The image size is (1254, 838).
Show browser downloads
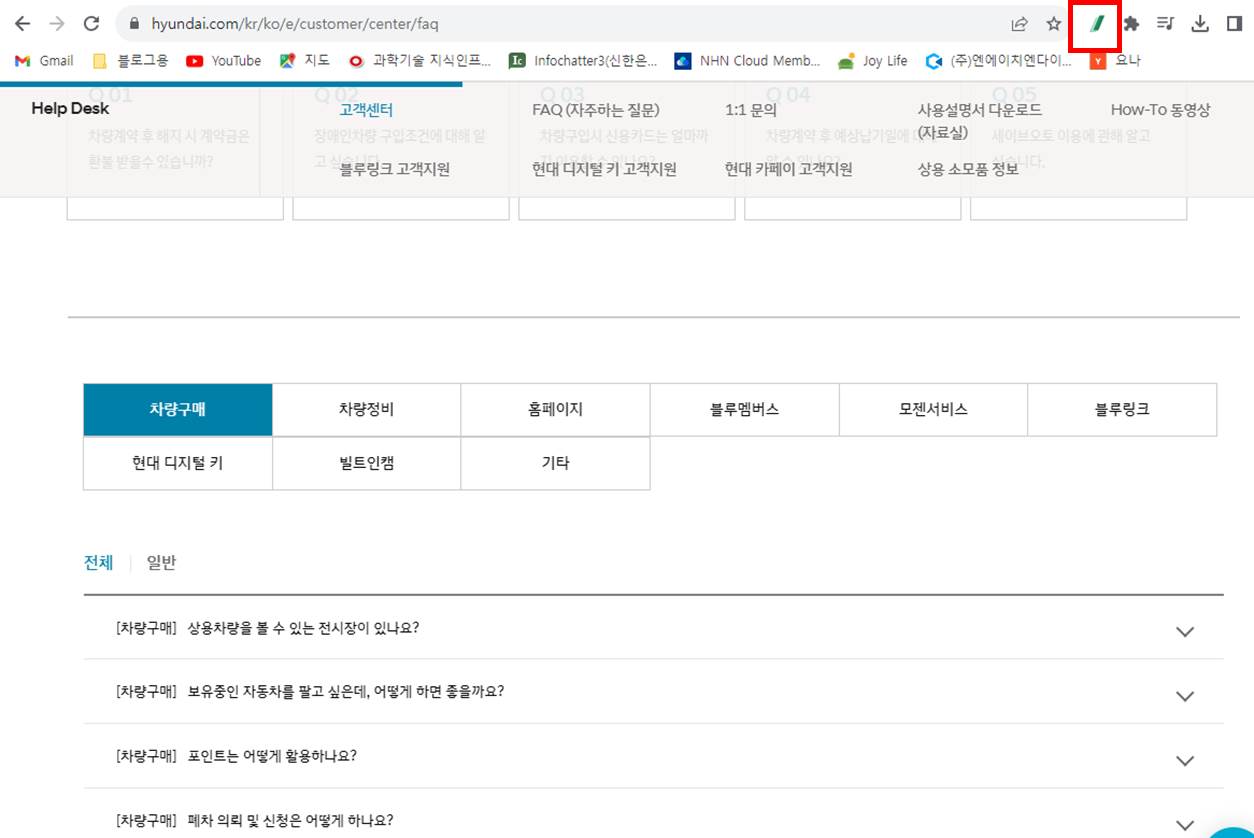[1200, 23]
